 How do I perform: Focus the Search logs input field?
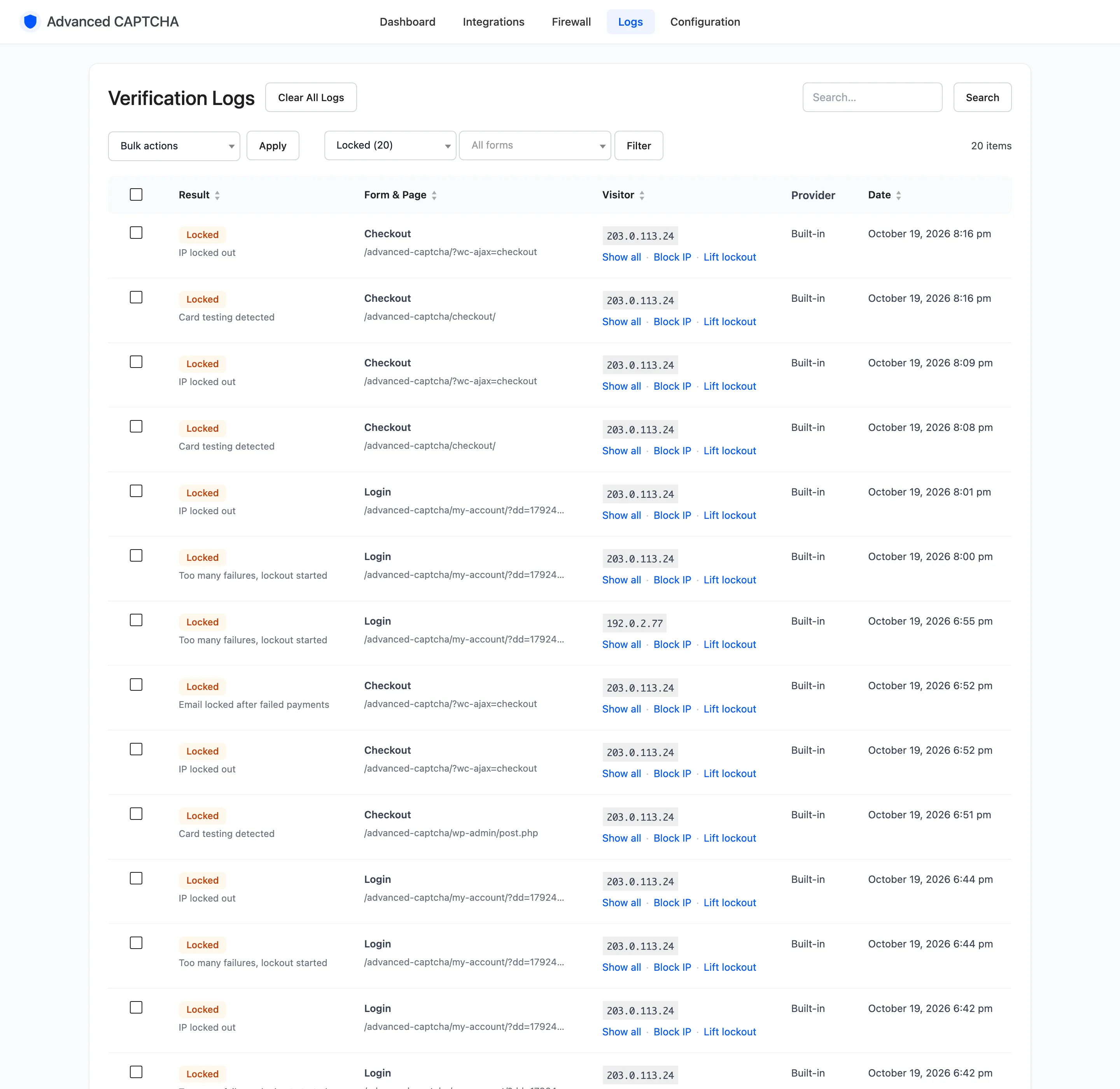tap(872, 97)
